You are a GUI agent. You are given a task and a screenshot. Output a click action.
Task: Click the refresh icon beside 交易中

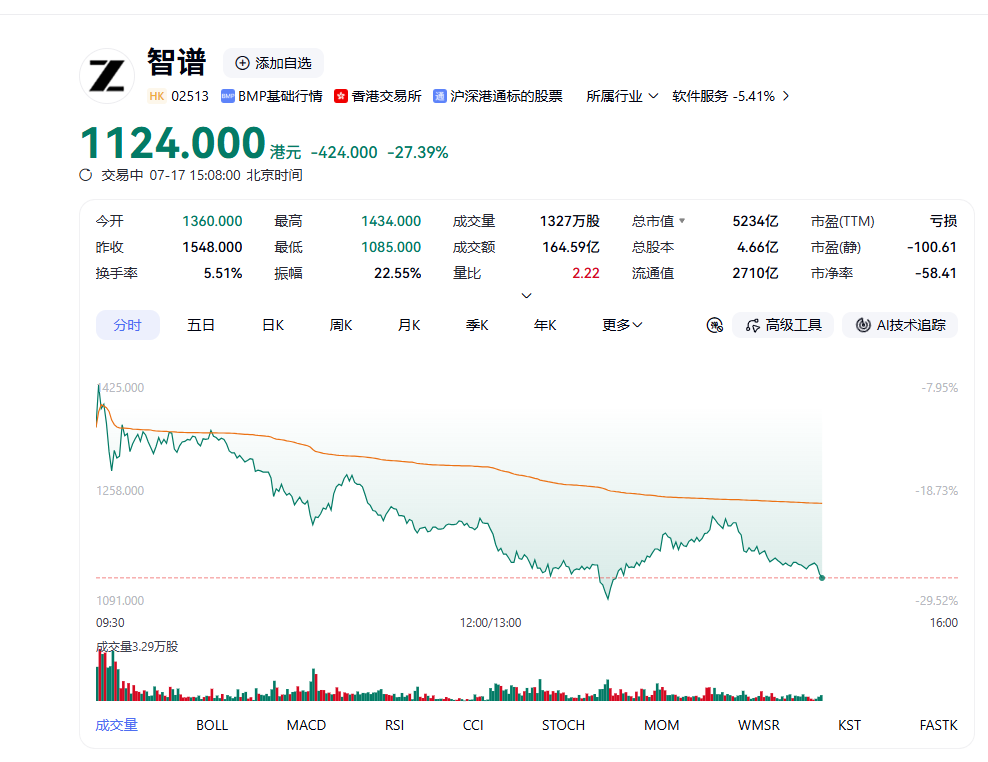[86, 175]
